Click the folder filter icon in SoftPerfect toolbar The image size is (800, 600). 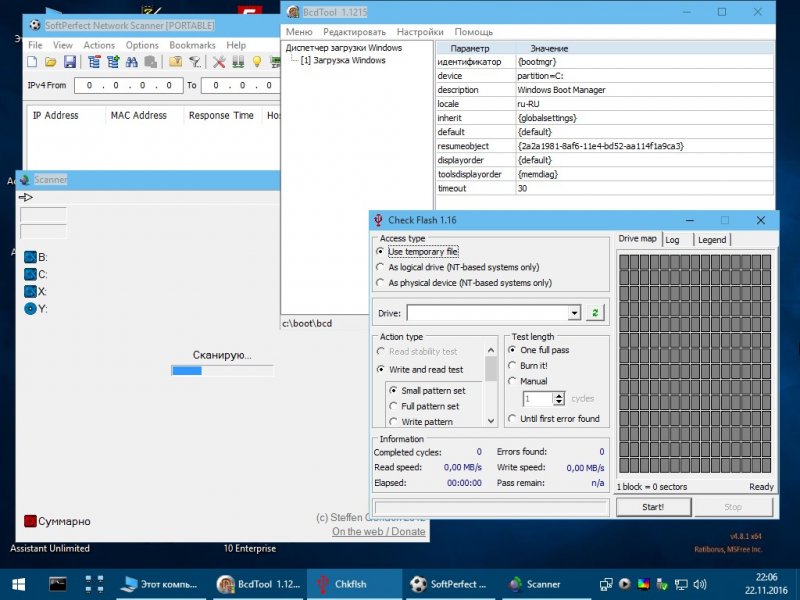pyautogui.click(x=176, y=62)
